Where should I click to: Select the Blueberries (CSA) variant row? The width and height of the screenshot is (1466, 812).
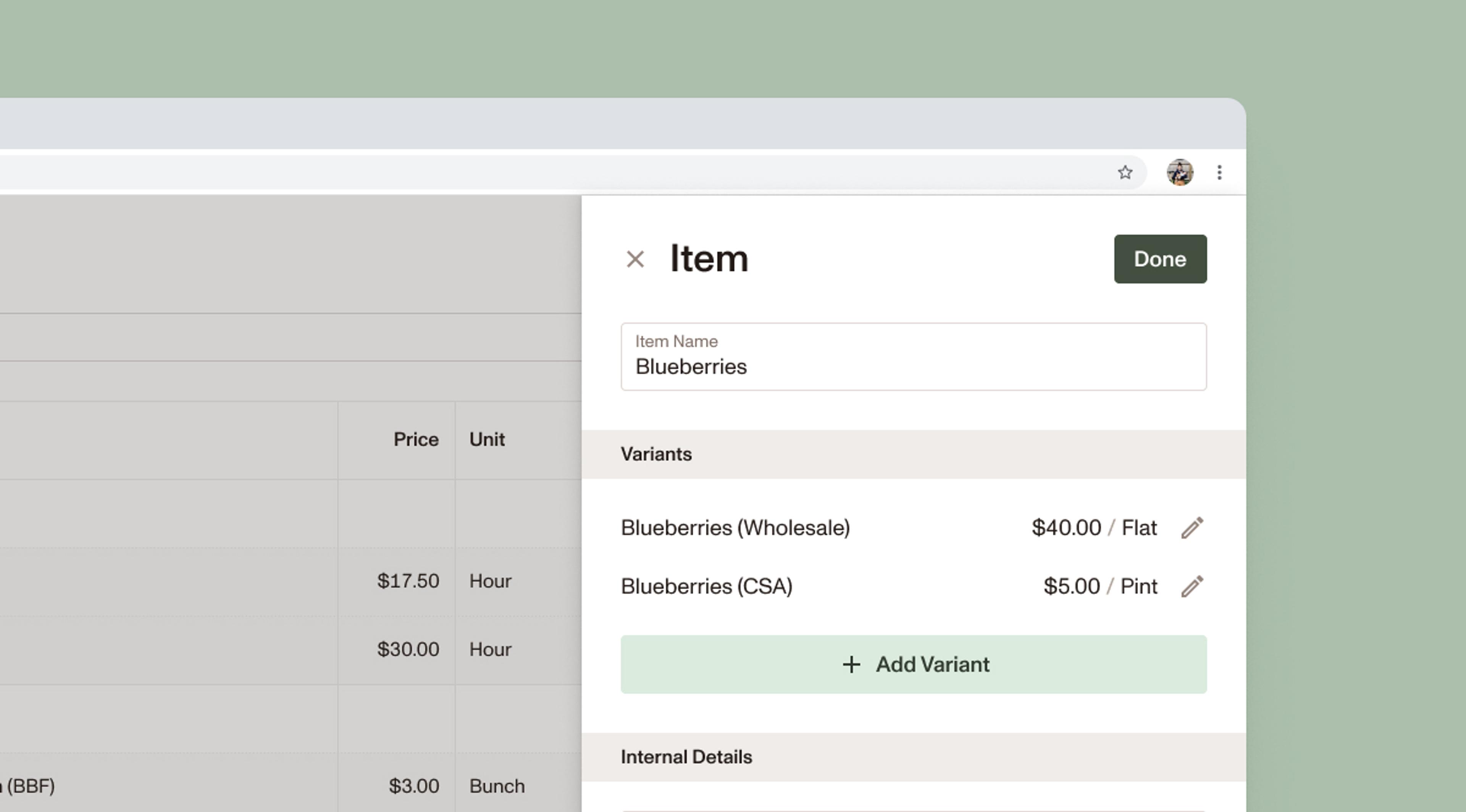click(x=706, y=586)
